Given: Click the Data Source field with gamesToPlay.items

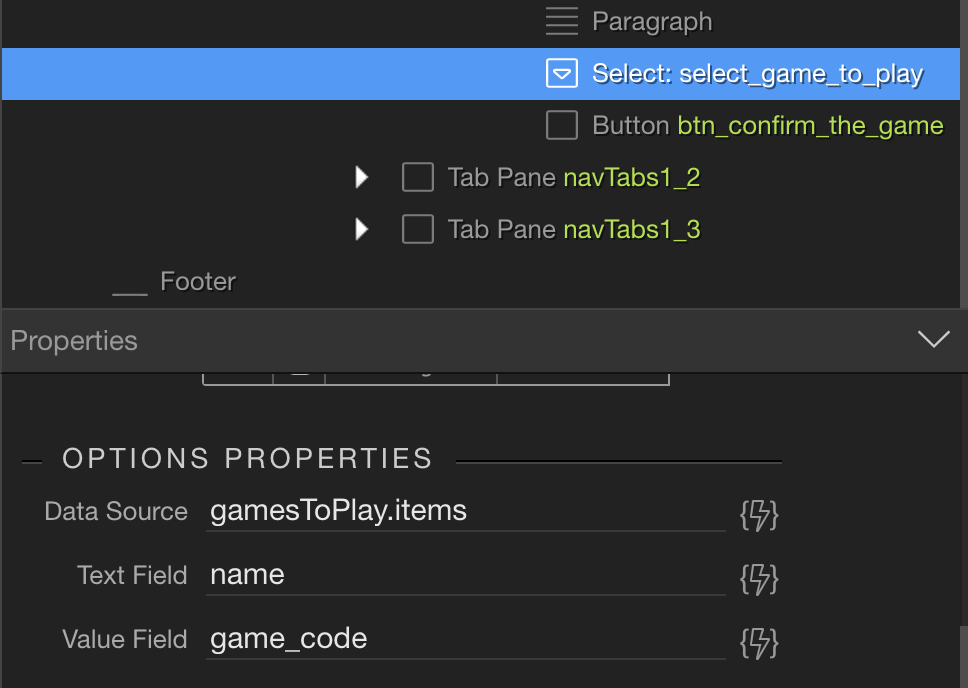Looking at the screenshot, I should point(465,511).
